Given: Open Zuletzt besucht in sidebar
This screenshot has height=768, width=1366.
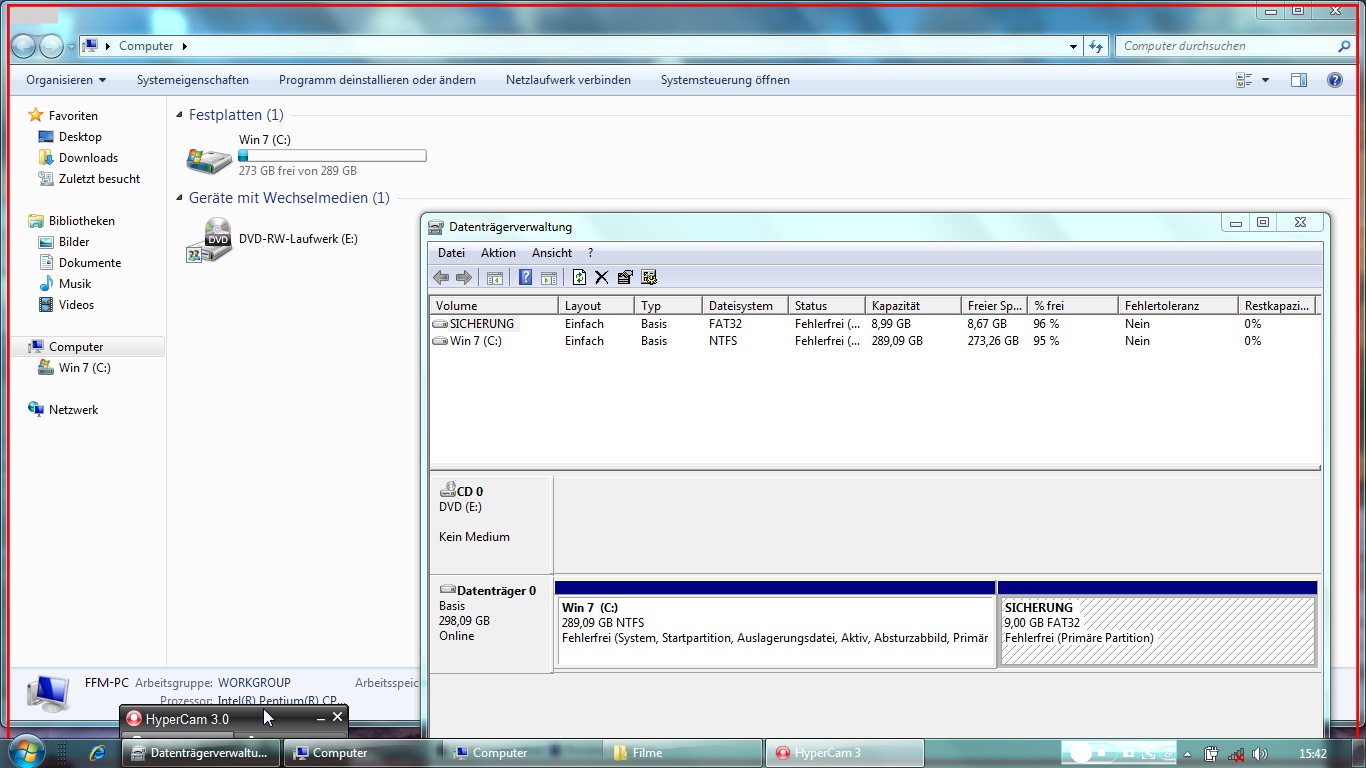Looking at the screenshot, I should pyautogui.click(x=99, y=179).
